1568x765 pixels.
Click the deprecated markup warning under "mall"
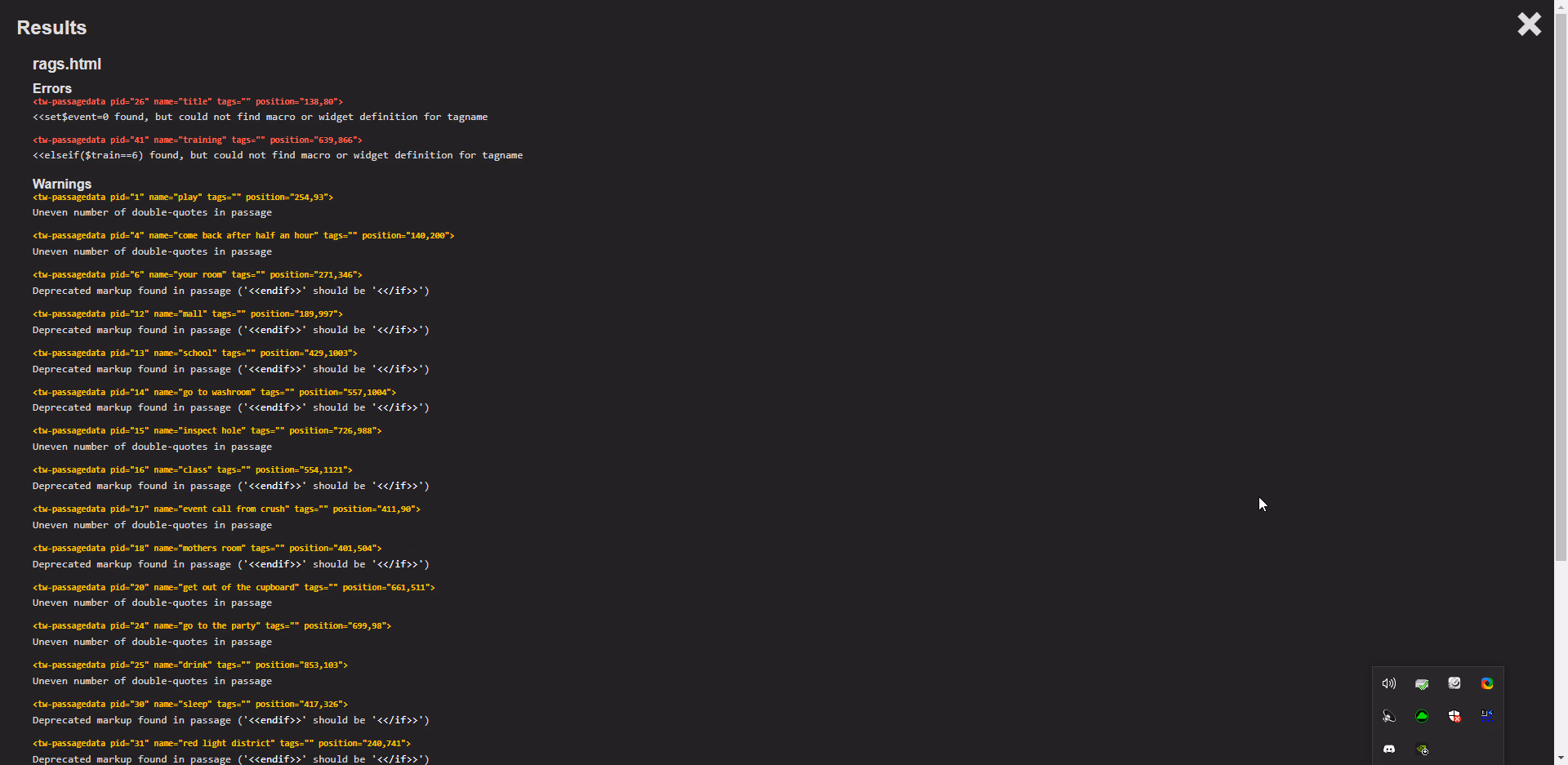[231, 330]
